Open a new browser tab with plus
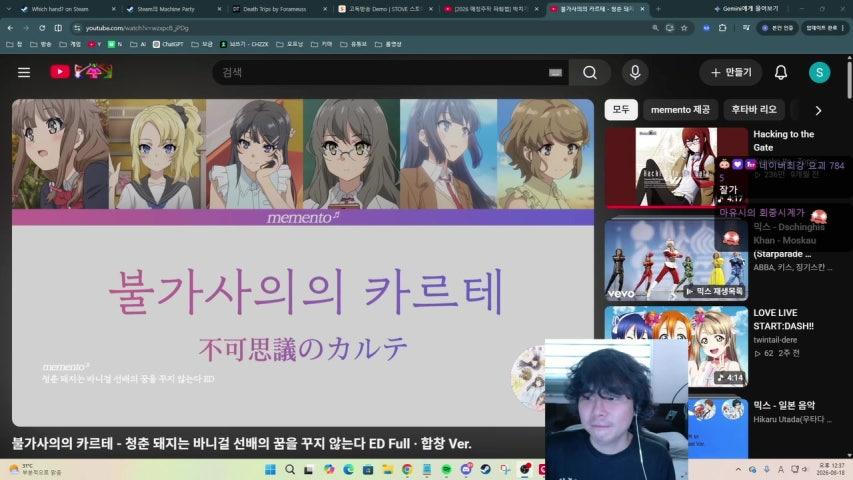The height and width of the screenshot is (480, 853). coord(658,9)
